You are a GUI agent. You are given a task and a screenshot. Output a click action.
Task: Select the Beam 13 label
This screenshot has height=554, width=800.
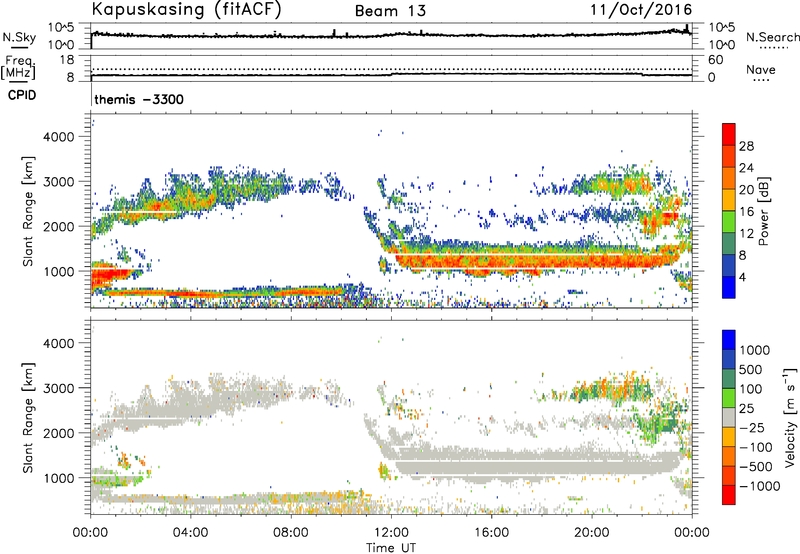click(390, 11)
